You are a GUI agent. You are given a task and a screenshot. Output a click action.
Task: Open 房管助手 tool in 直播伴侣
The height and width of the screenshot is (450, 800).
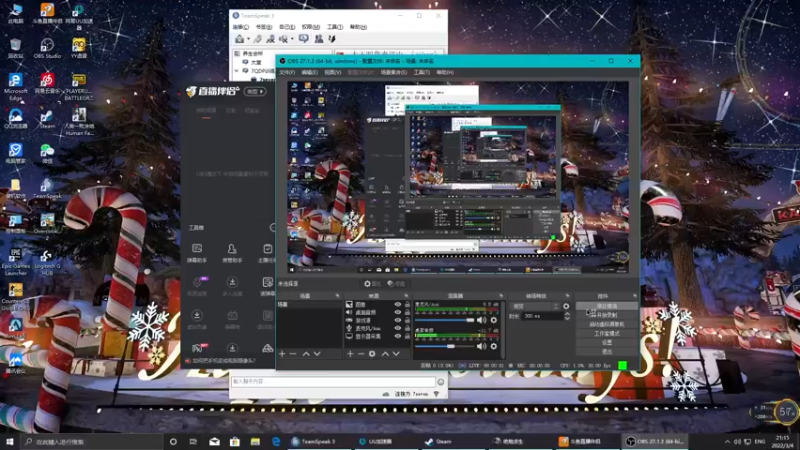(x=232, y=253)
